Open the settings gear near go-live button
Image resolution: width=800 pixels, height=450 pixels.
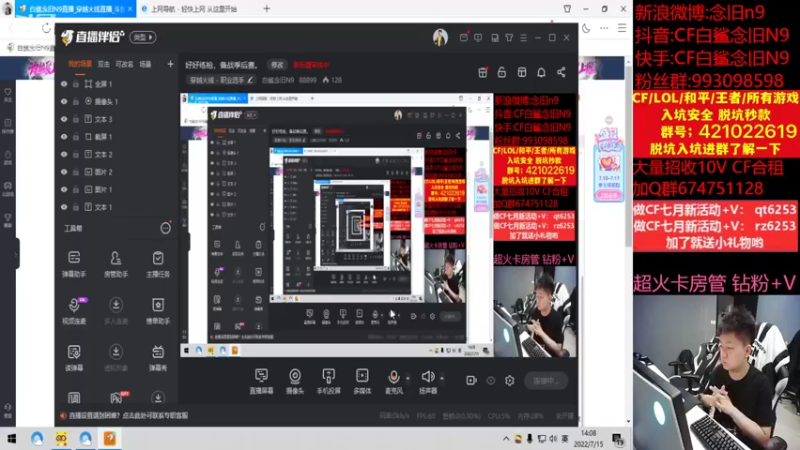coord(510,381)
